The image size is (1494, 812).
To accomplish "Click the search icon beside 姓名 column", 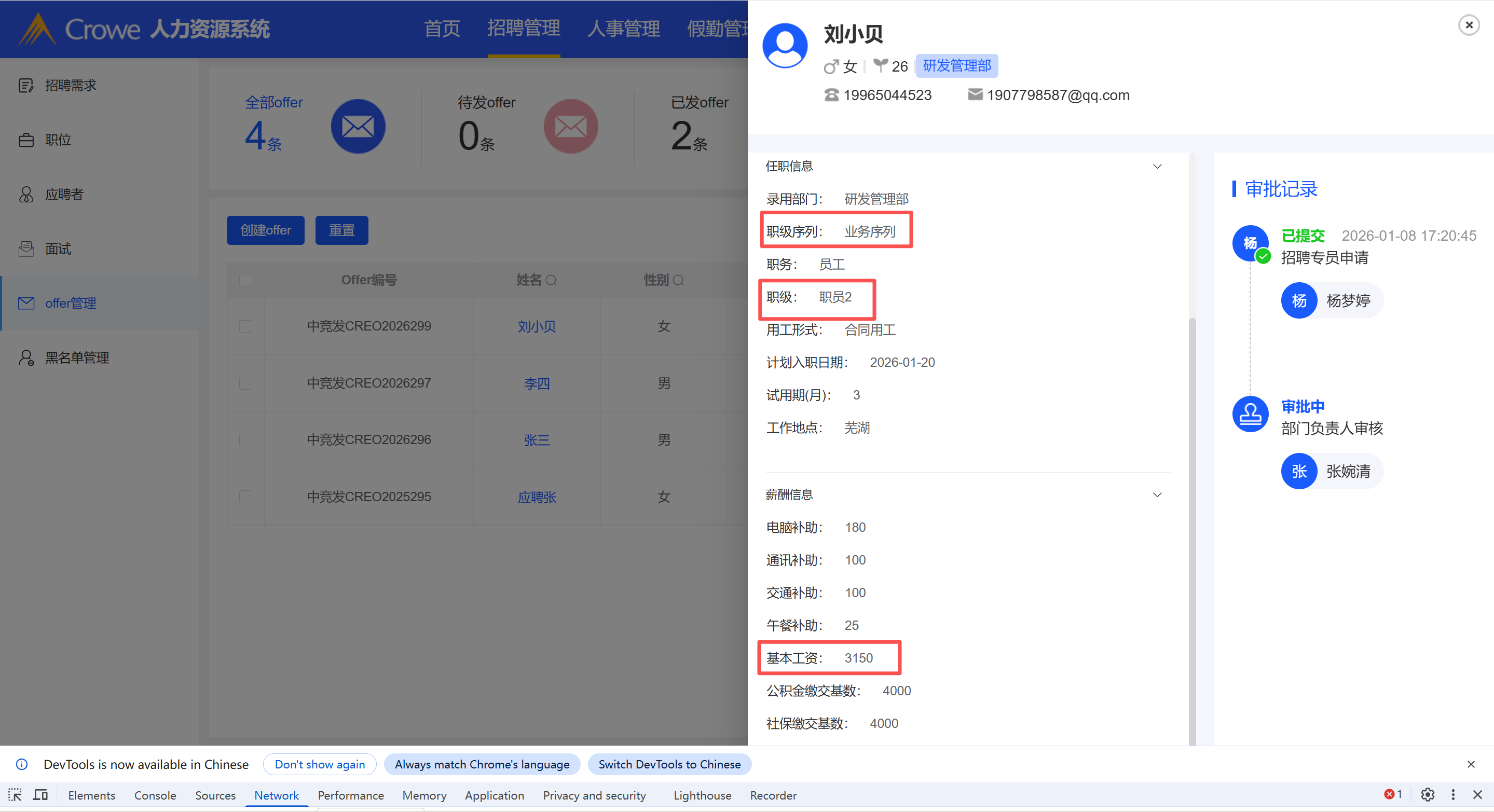I will point(552,281).
